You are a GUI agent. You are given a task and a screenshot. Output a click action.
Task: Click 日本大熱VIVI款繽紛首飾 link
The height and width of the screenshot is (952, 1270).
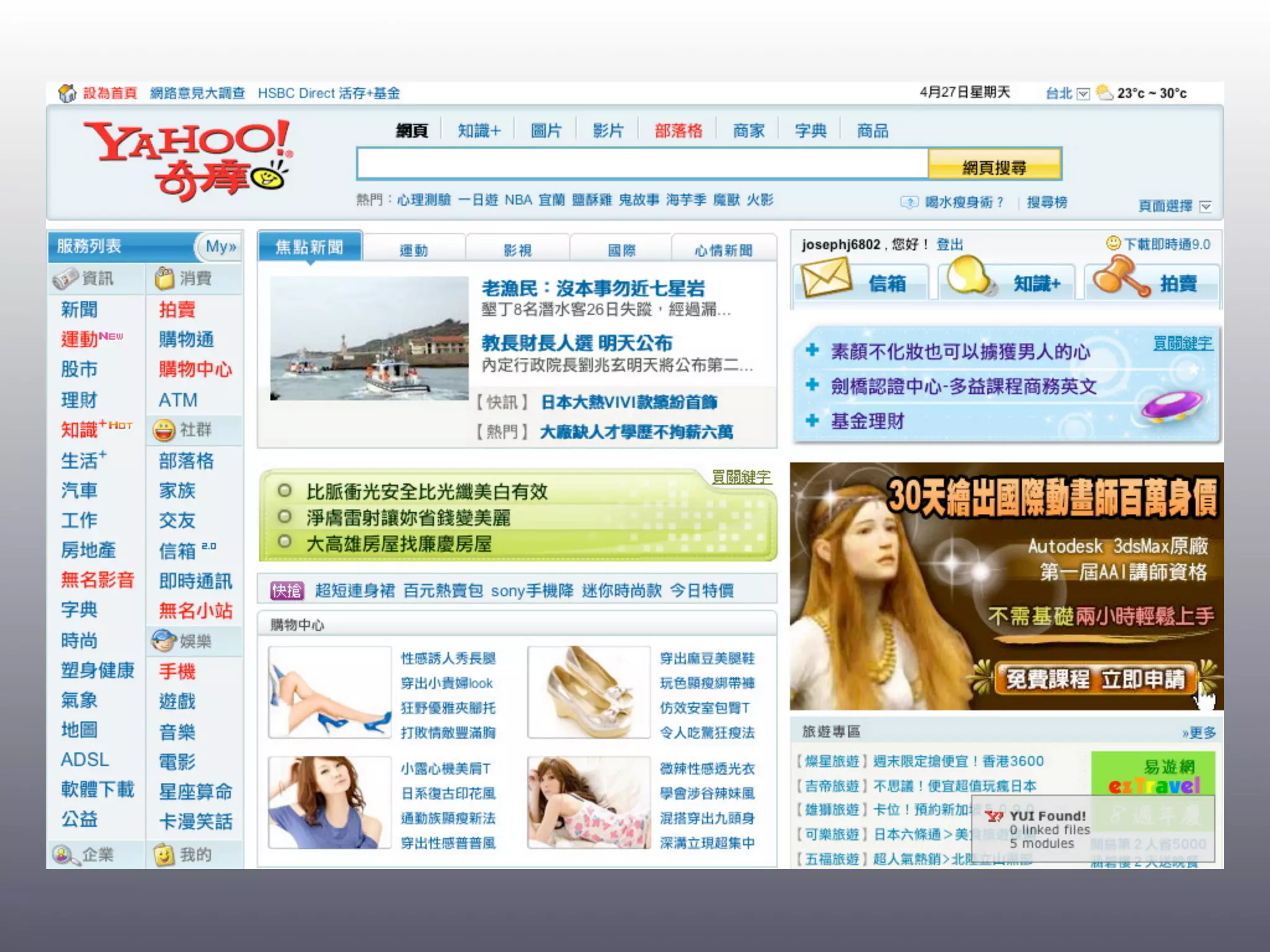click(629, 402)
